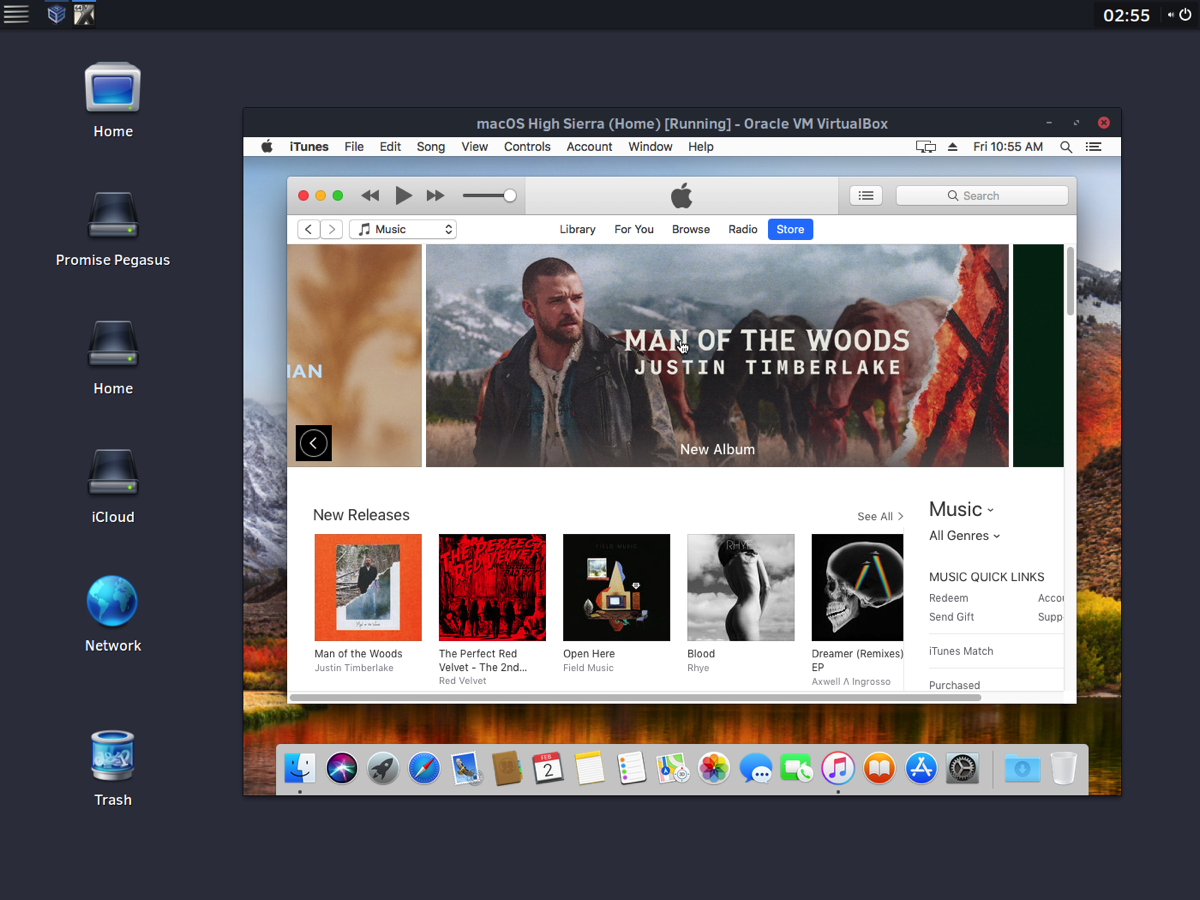Go back with the left chevron button
1200x900 pixels.
tap(309, 229)
